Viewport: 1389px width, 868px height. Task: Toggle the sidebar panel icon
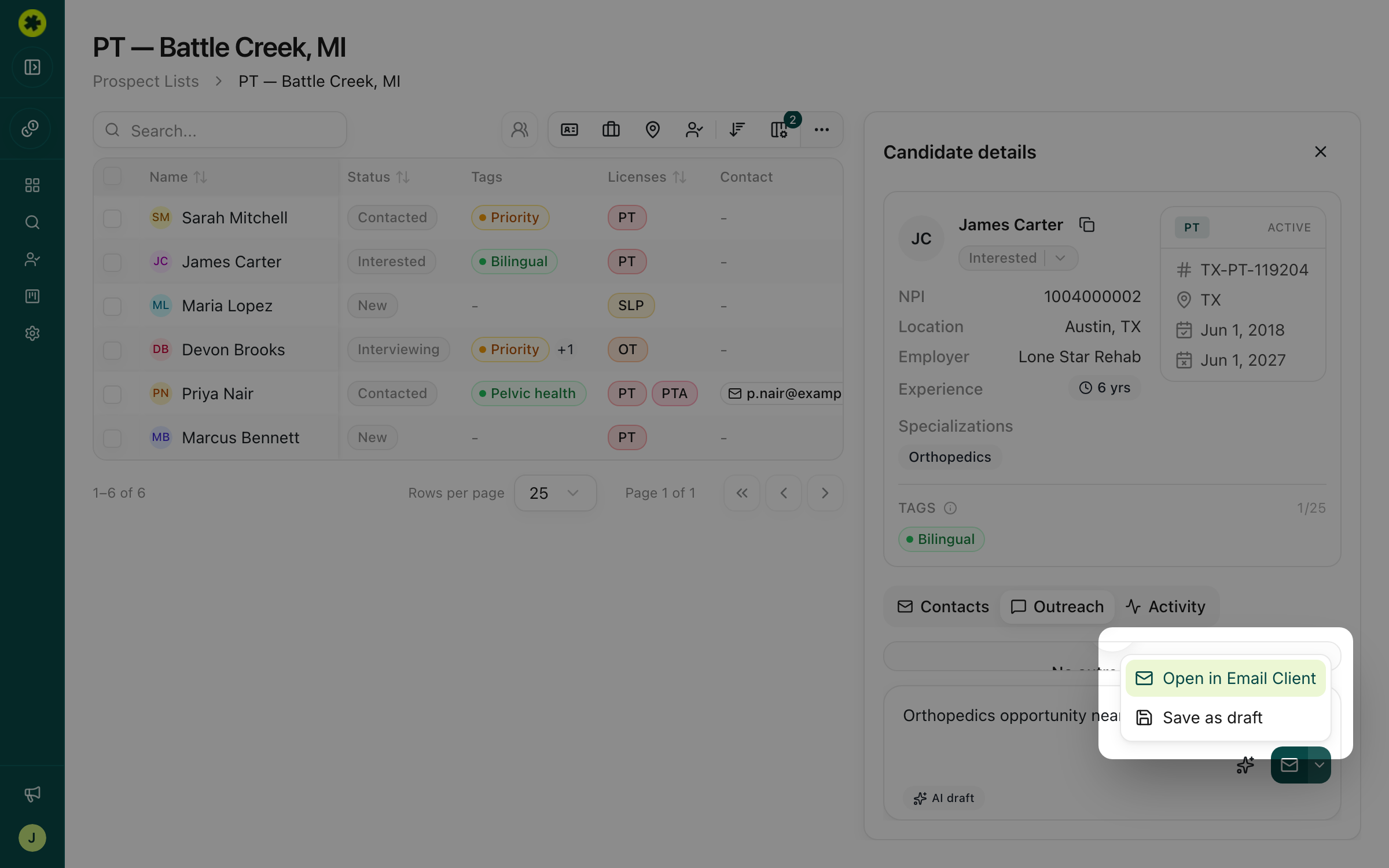click(x=32, y=67)
